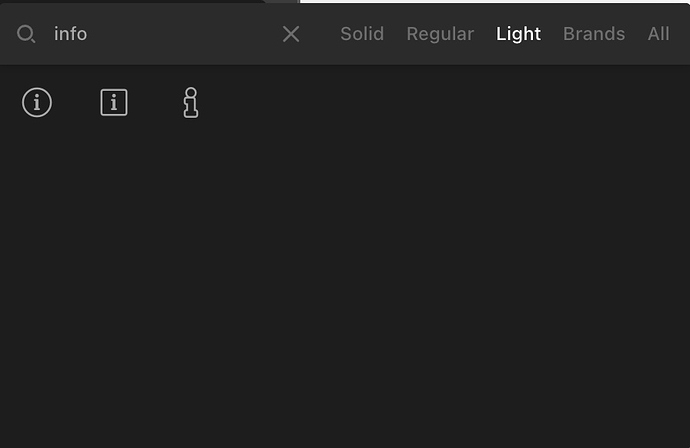690x448 pixels.
Task: Select the Light style tab
Action: 518,34
